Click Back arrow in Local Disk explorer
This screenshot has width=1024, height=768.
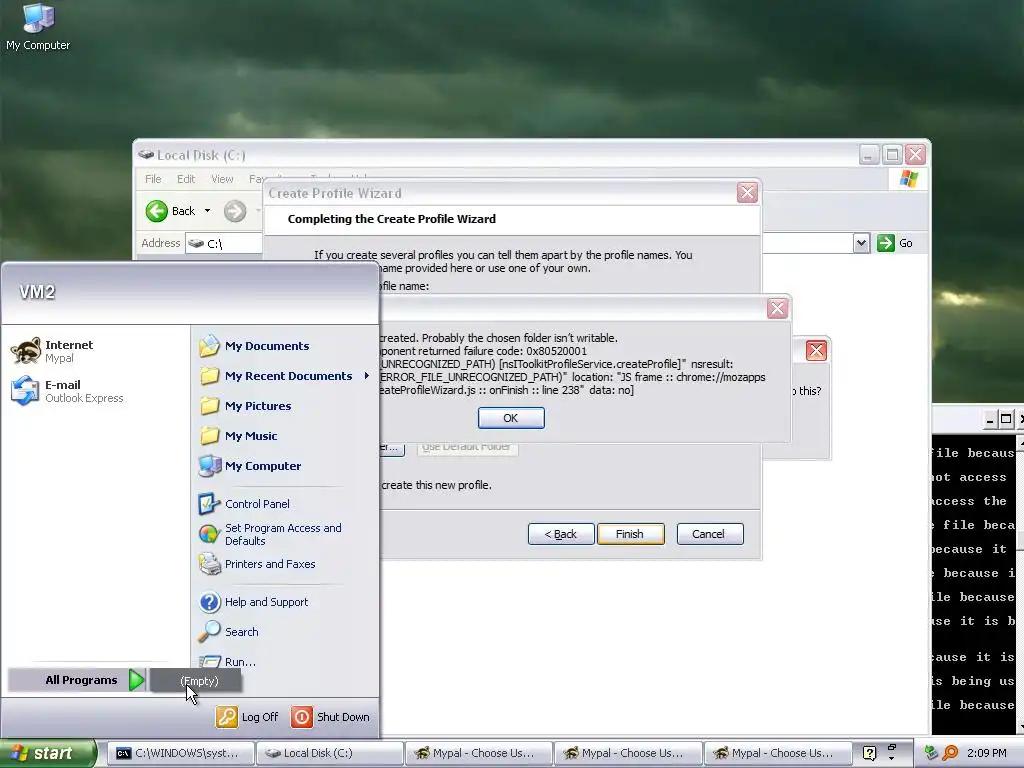click(x=170, y=211)
